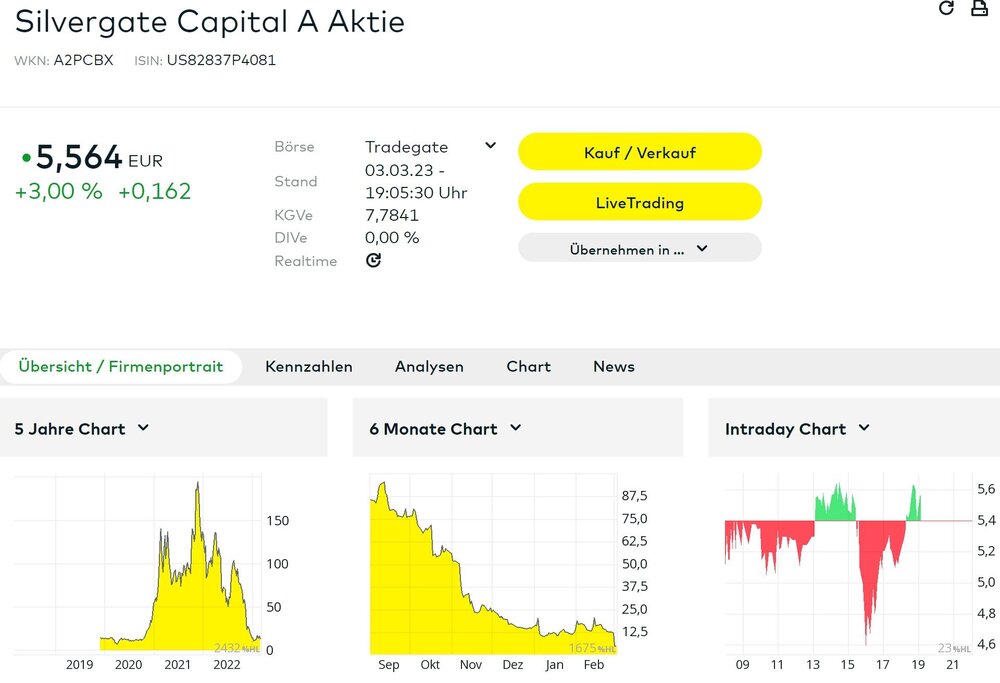Expand the 5 Jahre Chart dropdown
This screenshot has width=1000, height=683.
(143, 428)
